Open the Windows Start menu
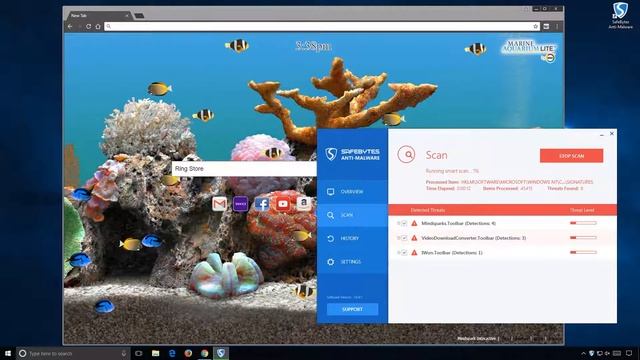Screen dimensions: 640x360 click(x=8, y=353)
